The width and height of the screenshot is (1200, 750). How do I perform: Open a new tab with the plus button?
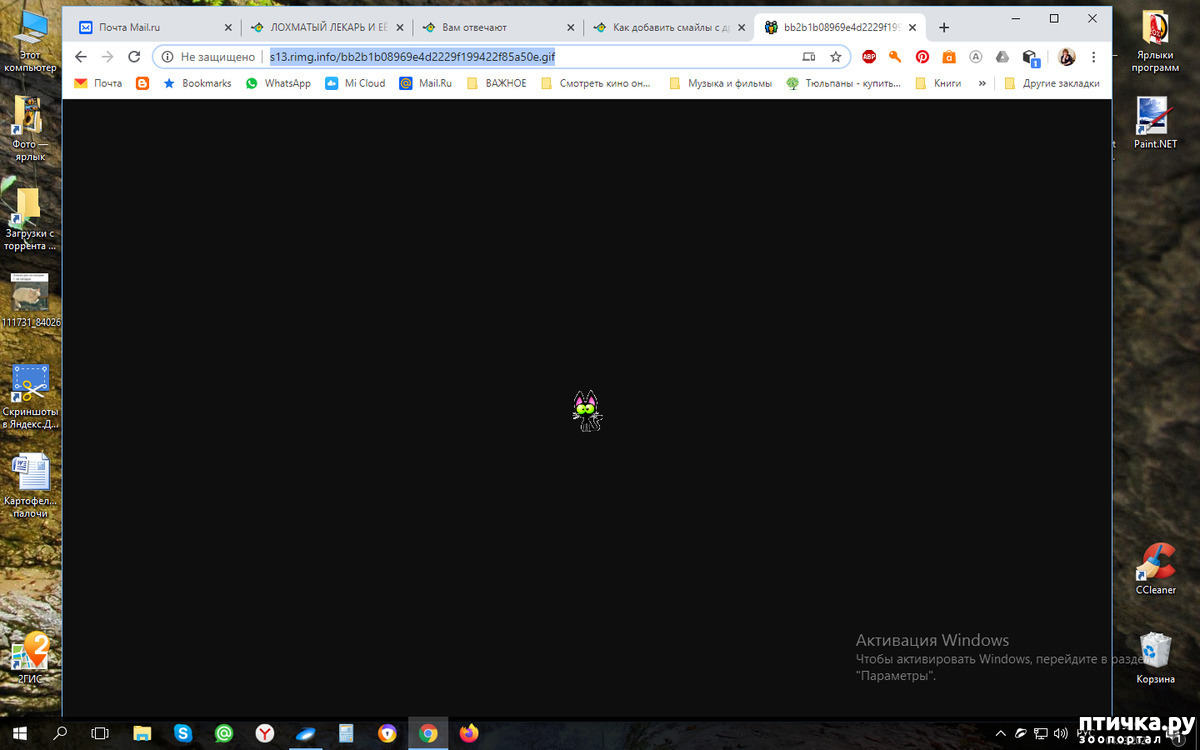[x=944, y=27]
